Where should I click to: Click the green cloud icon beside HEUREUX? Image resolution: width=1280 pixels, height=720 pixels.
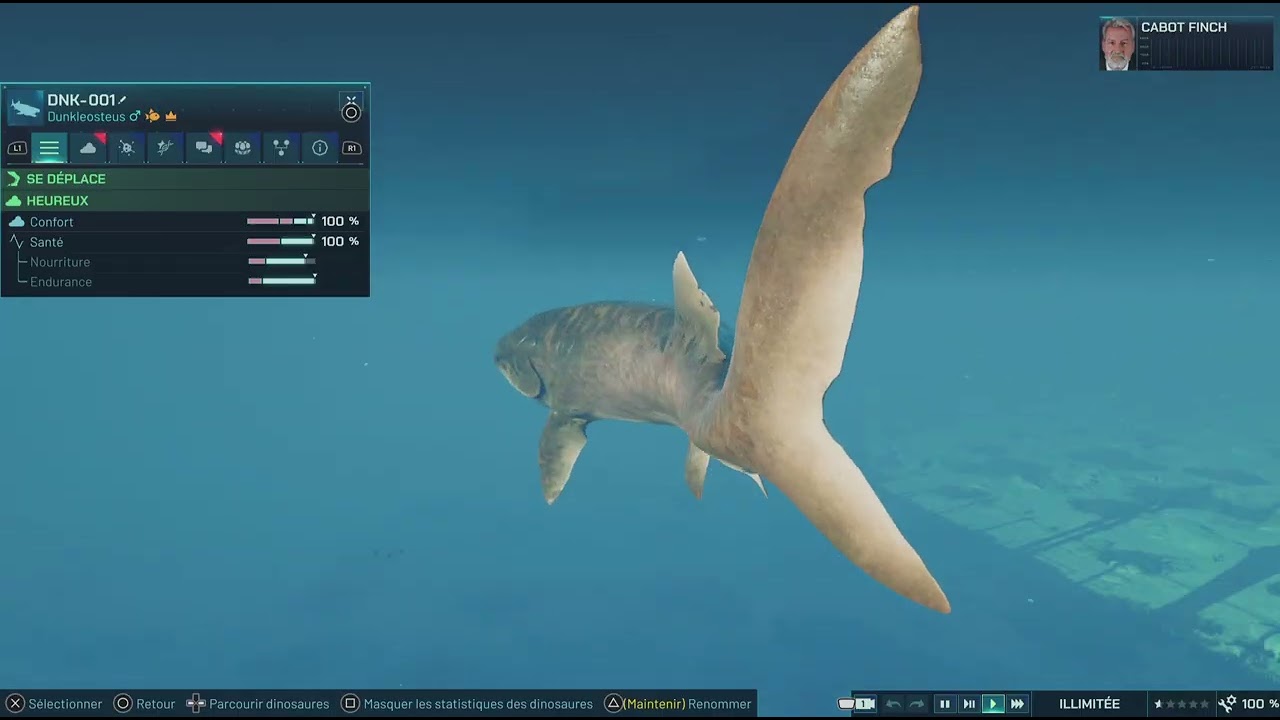[x=14, y=200]
